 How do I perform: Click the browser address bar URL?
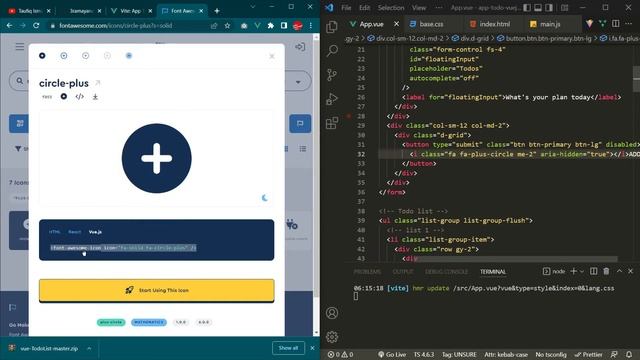pos(116,26)
